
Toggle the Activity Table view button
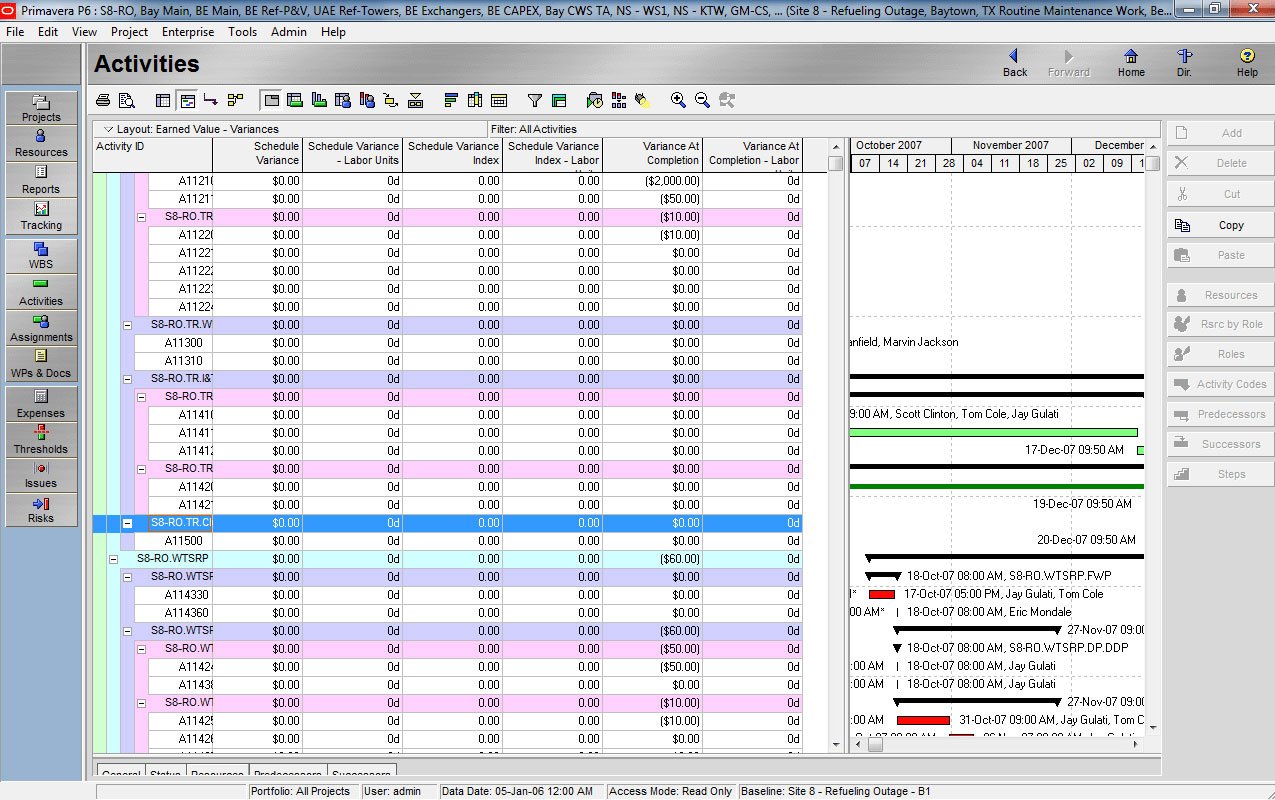[x=163, y=100]
